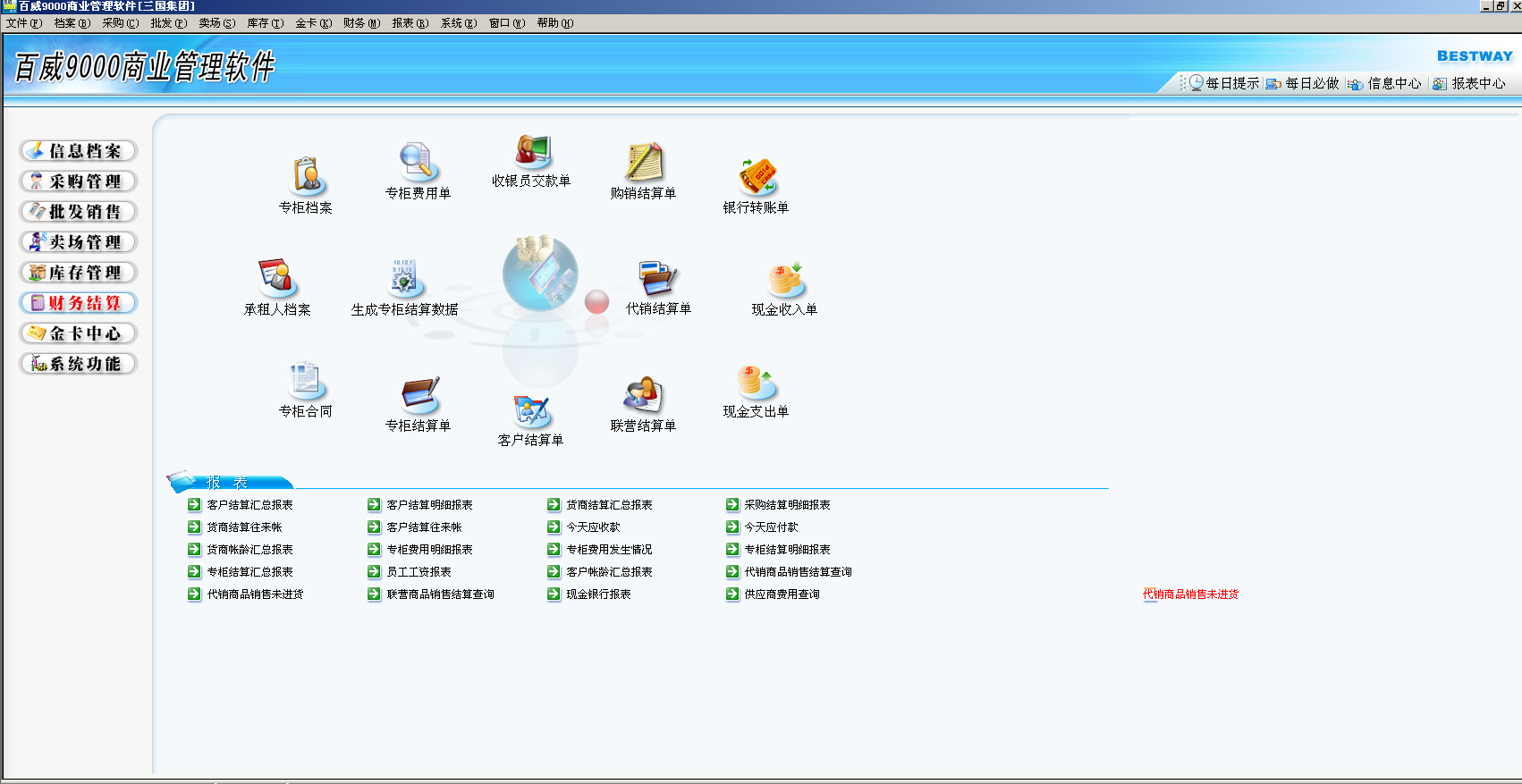Open 货商帐龄汇总报表 report link
1522x784 pixels.
250,550
